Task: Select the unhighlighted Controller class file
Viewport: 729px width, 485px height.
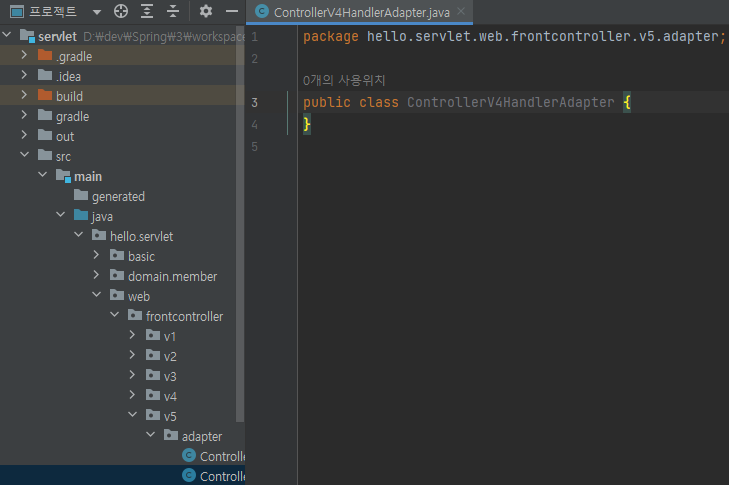Action: click(x=213, y=456)
